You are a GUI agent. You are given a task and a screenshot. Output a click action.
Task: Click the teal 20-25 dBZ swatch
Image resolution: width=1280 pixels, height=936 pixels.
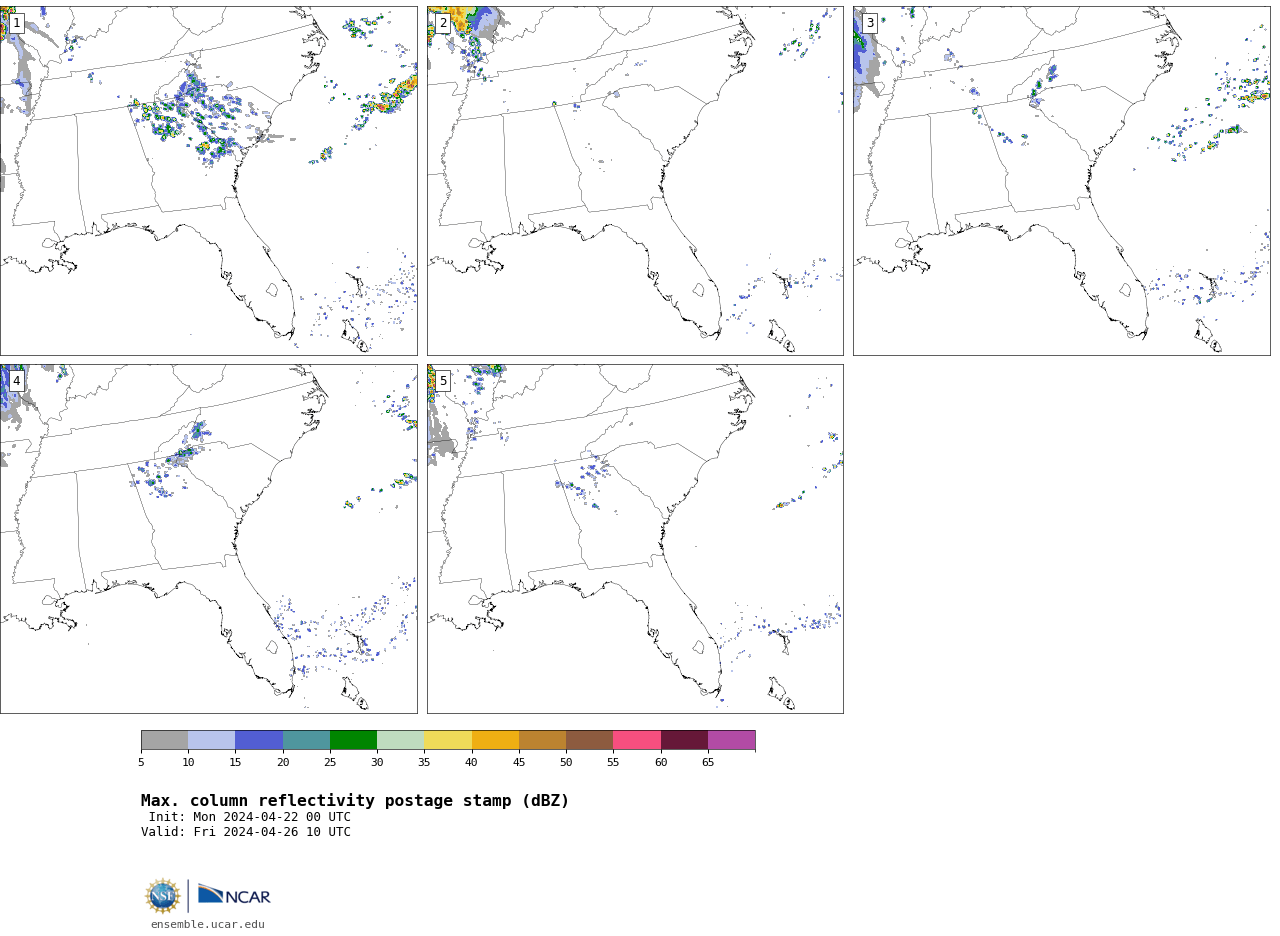tap(306, 740)
